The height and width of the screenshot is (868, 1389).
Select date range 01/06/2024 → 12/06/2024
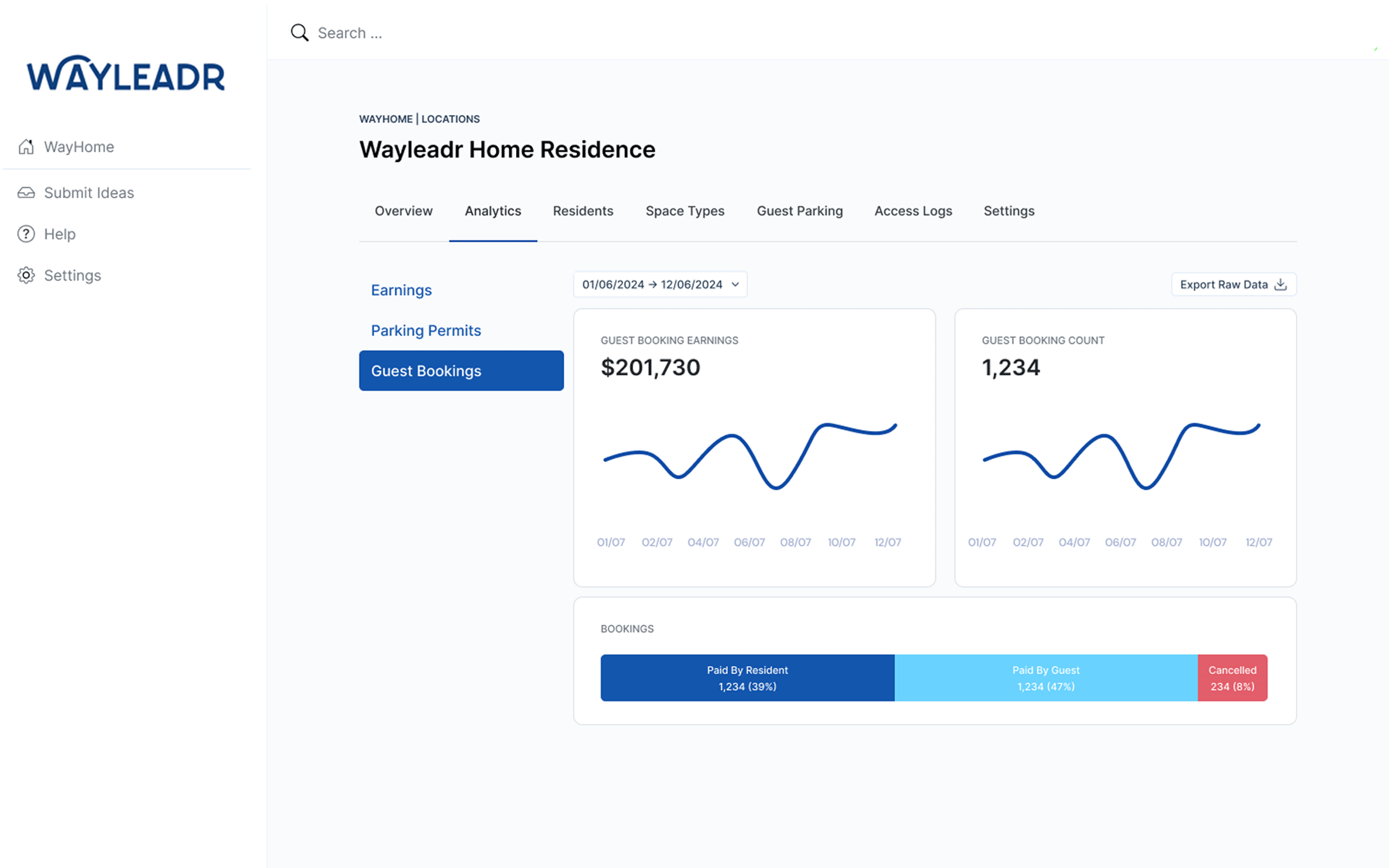coord(660,285)
